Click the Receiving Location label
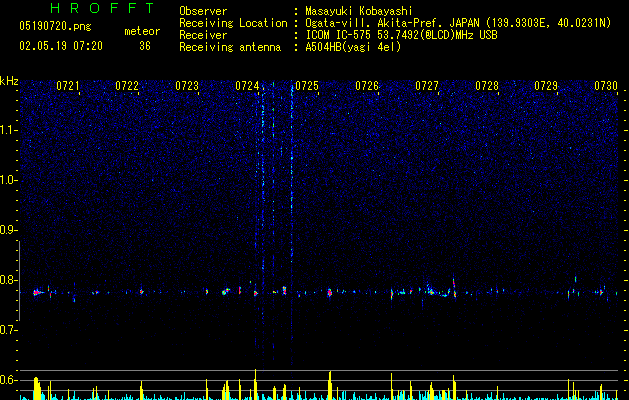 pyautogui.click(x=233, y=23)
